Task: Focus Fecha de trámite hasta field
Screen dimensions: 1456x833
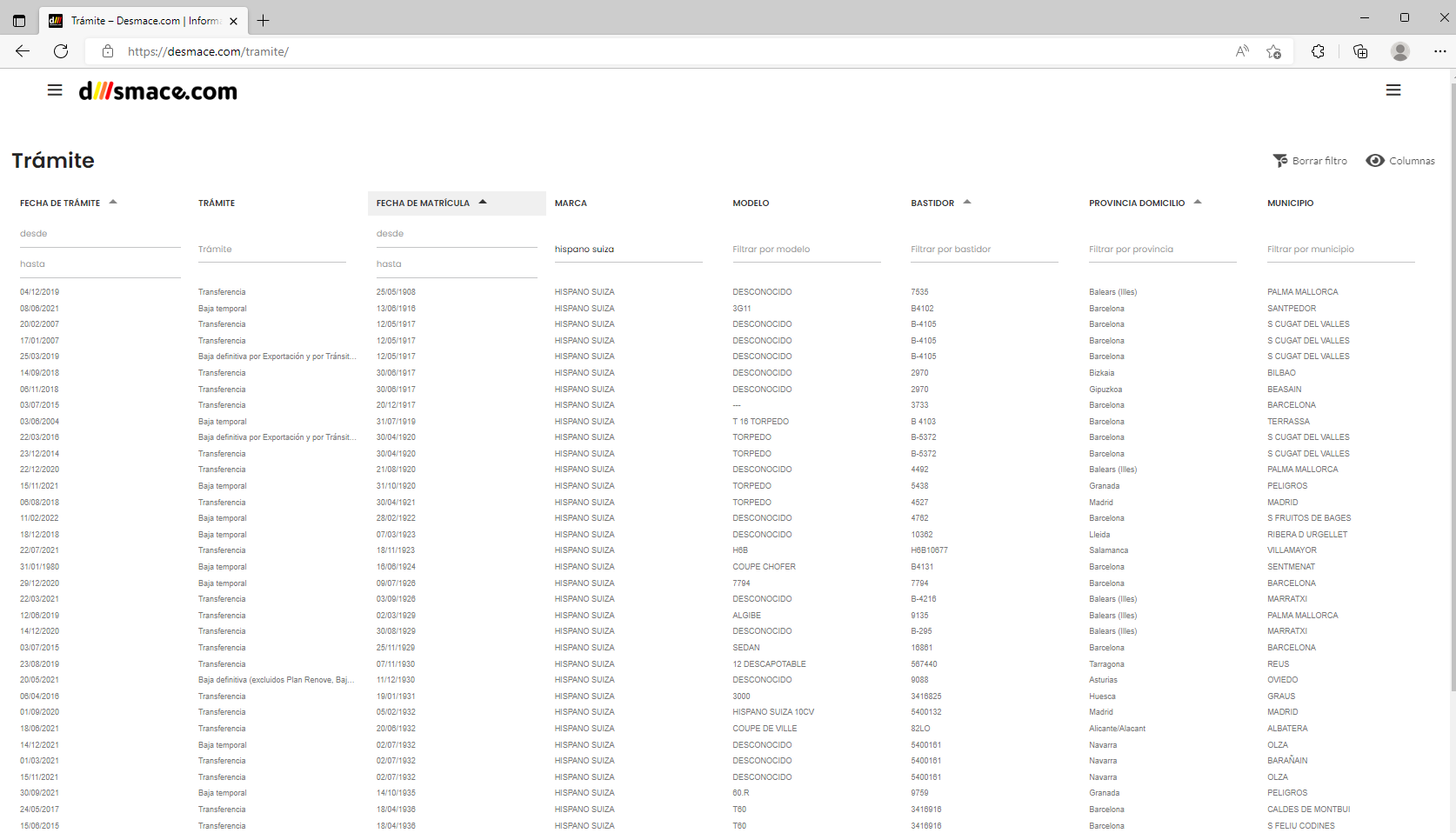Action: [100, 264]
